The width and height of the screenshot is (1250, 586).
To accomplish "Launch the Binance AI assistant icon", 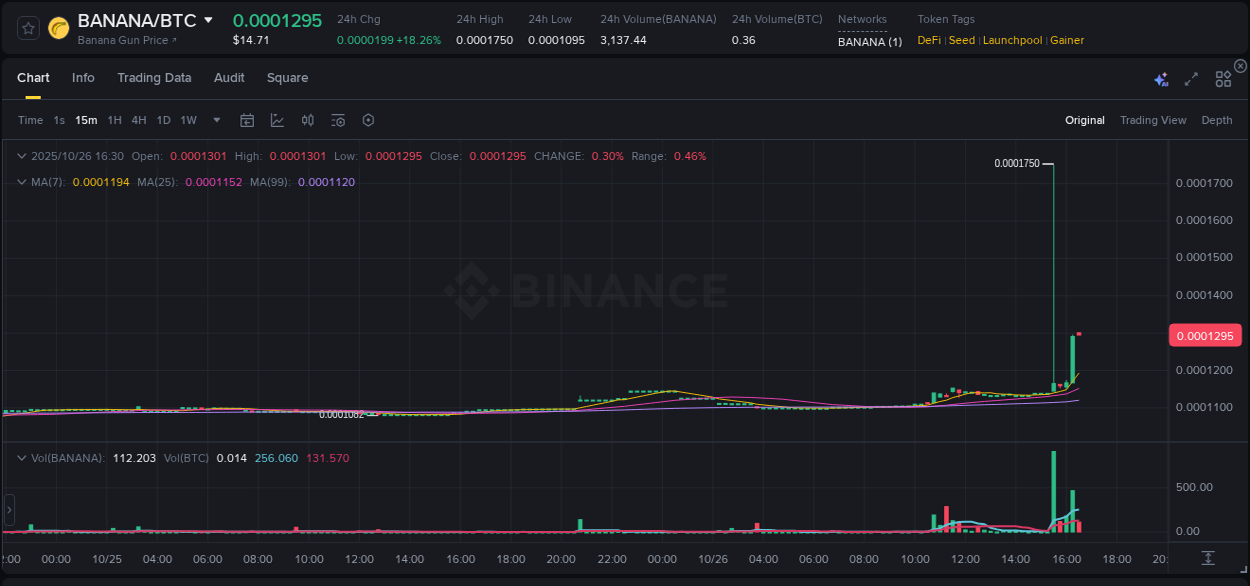I will tap(1161, 78).
